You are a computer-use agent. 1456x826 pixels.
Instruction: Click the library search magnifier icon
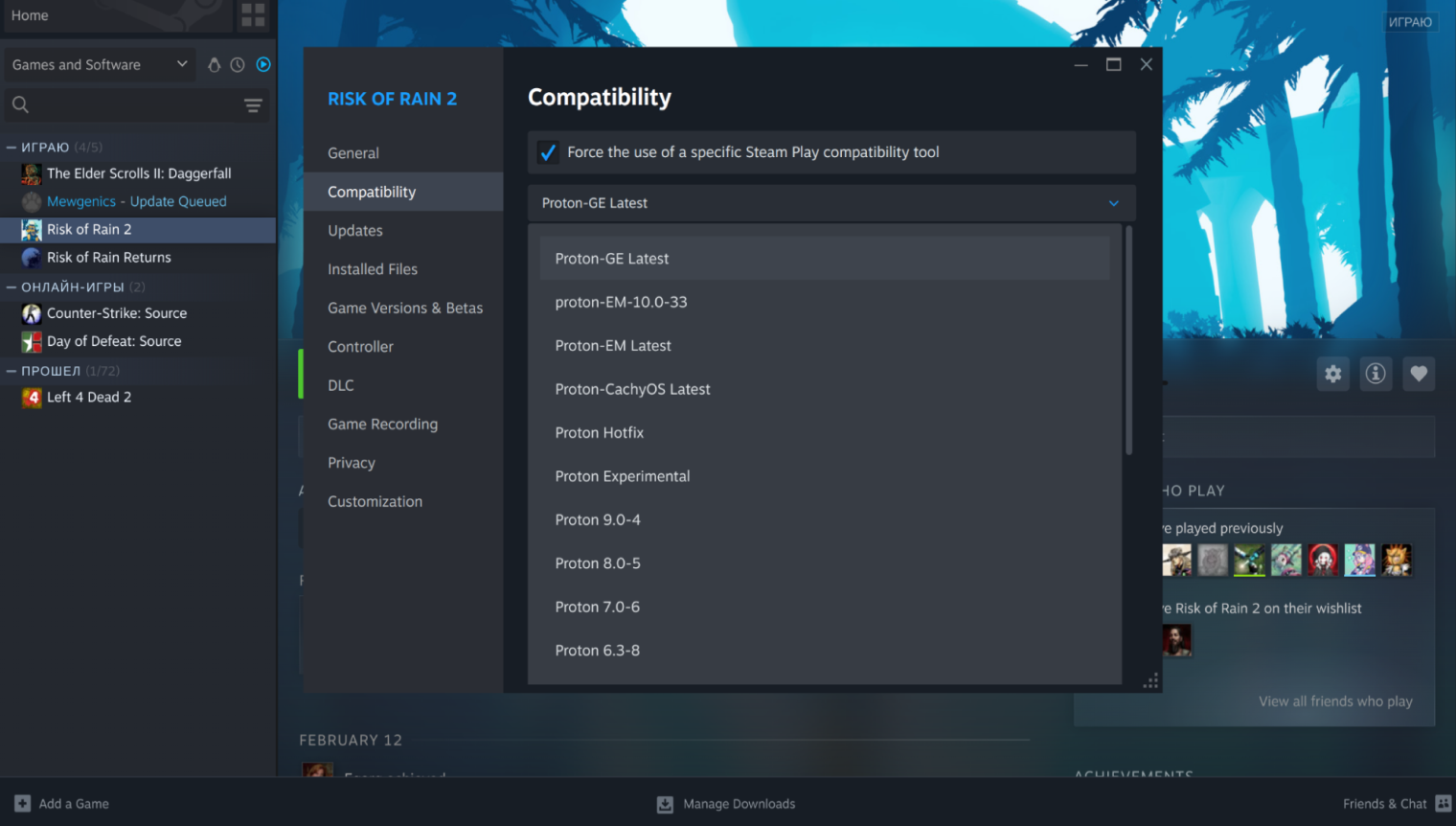21,105
